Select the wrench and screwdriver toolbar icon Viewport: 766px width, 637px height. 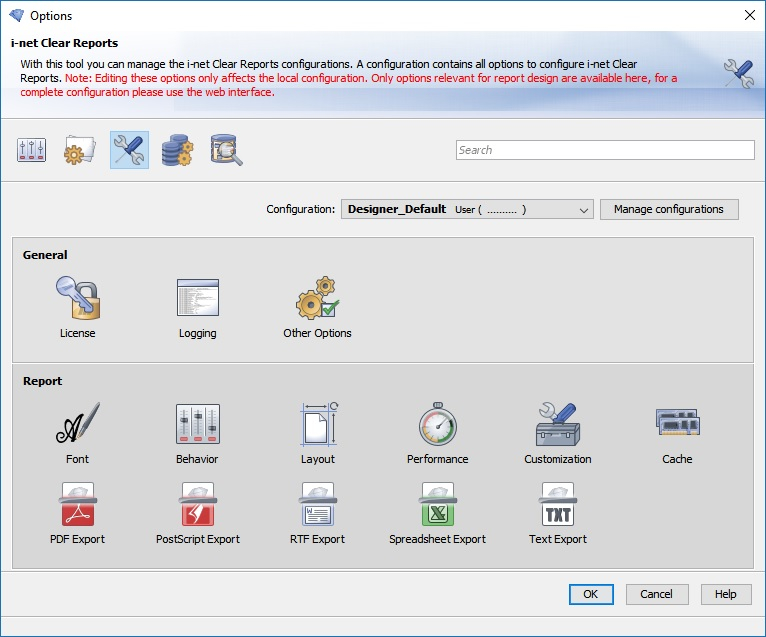tap(129, 150)
